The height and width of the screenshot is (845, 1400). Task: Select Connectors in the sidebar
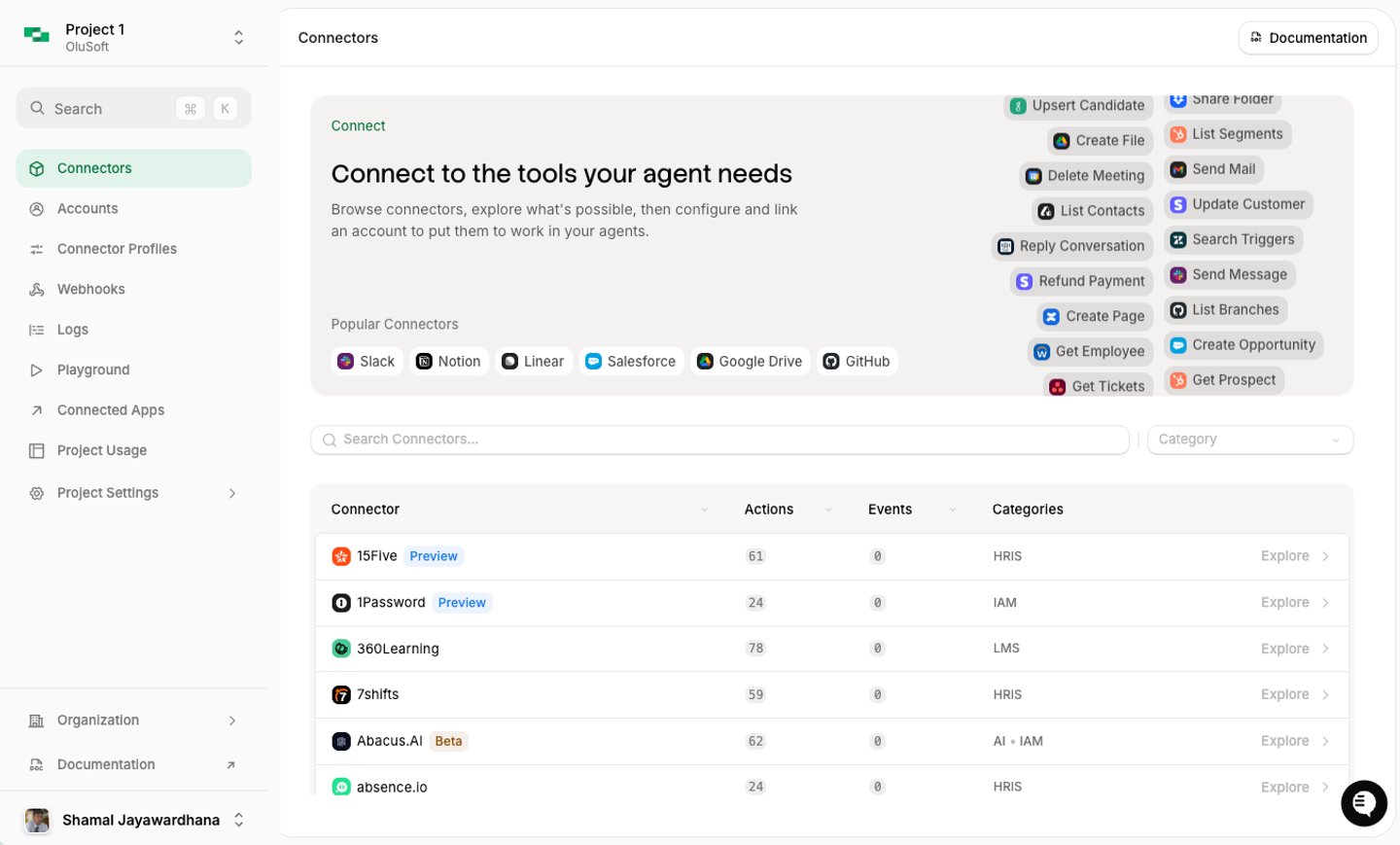point(134,168)
